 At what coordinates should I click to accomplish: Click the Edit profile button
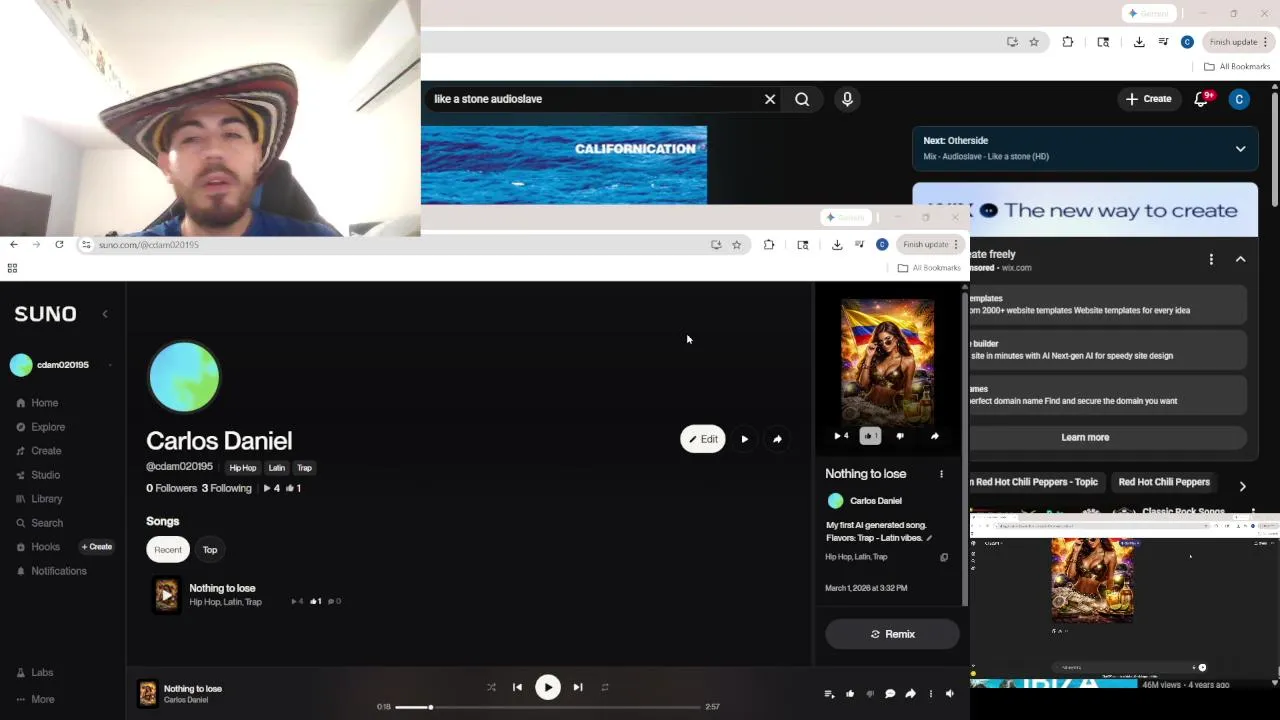(703, 439)
